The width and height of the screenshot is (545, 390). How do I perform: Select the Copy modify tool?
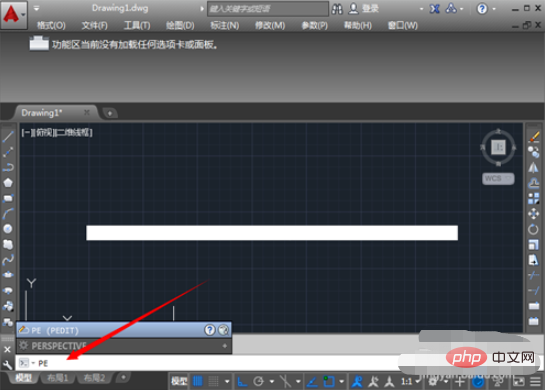pyautogui.click(x=534, y=152)
